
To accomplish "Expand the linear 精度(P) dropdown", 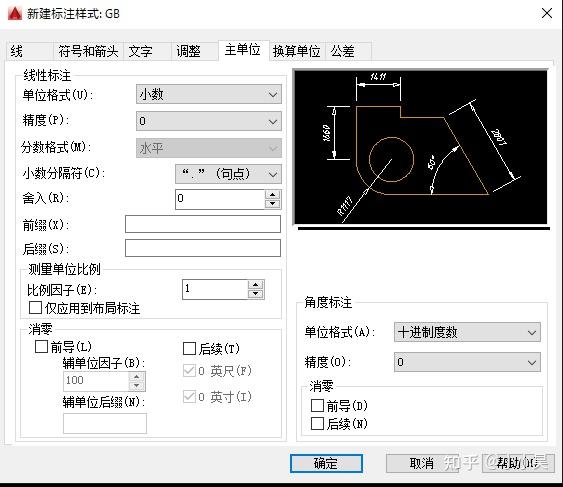I will 209,121.
